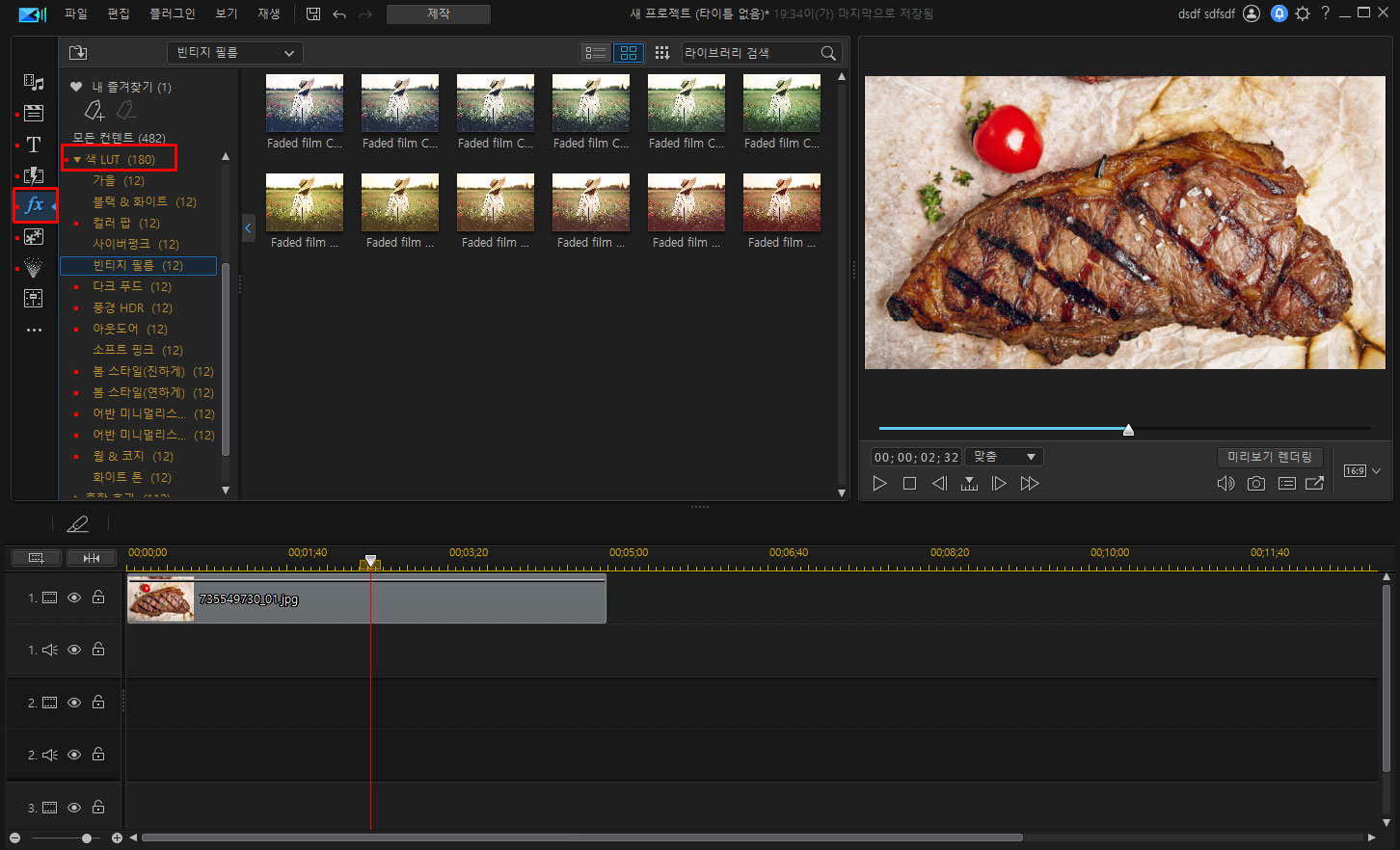This screenshot has width=1400, height=850.
Task: Select 내 즐겨찾기 (1) favorites
Action: (131, 87)
